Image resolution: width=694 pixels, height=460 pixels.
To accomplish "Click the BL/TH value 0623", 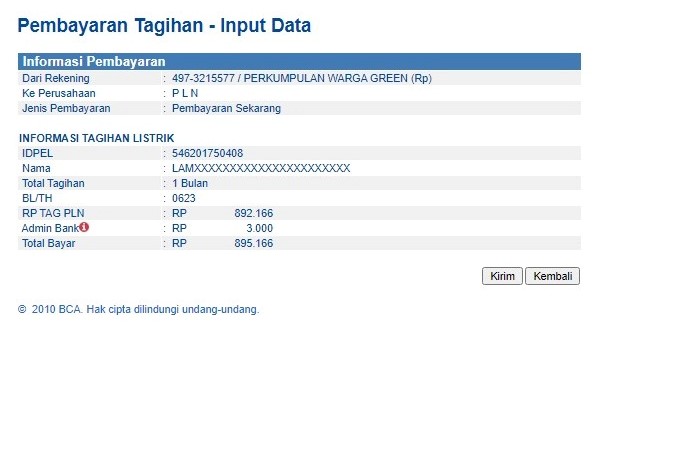I will pyautogui.click(x=183, y=198).
